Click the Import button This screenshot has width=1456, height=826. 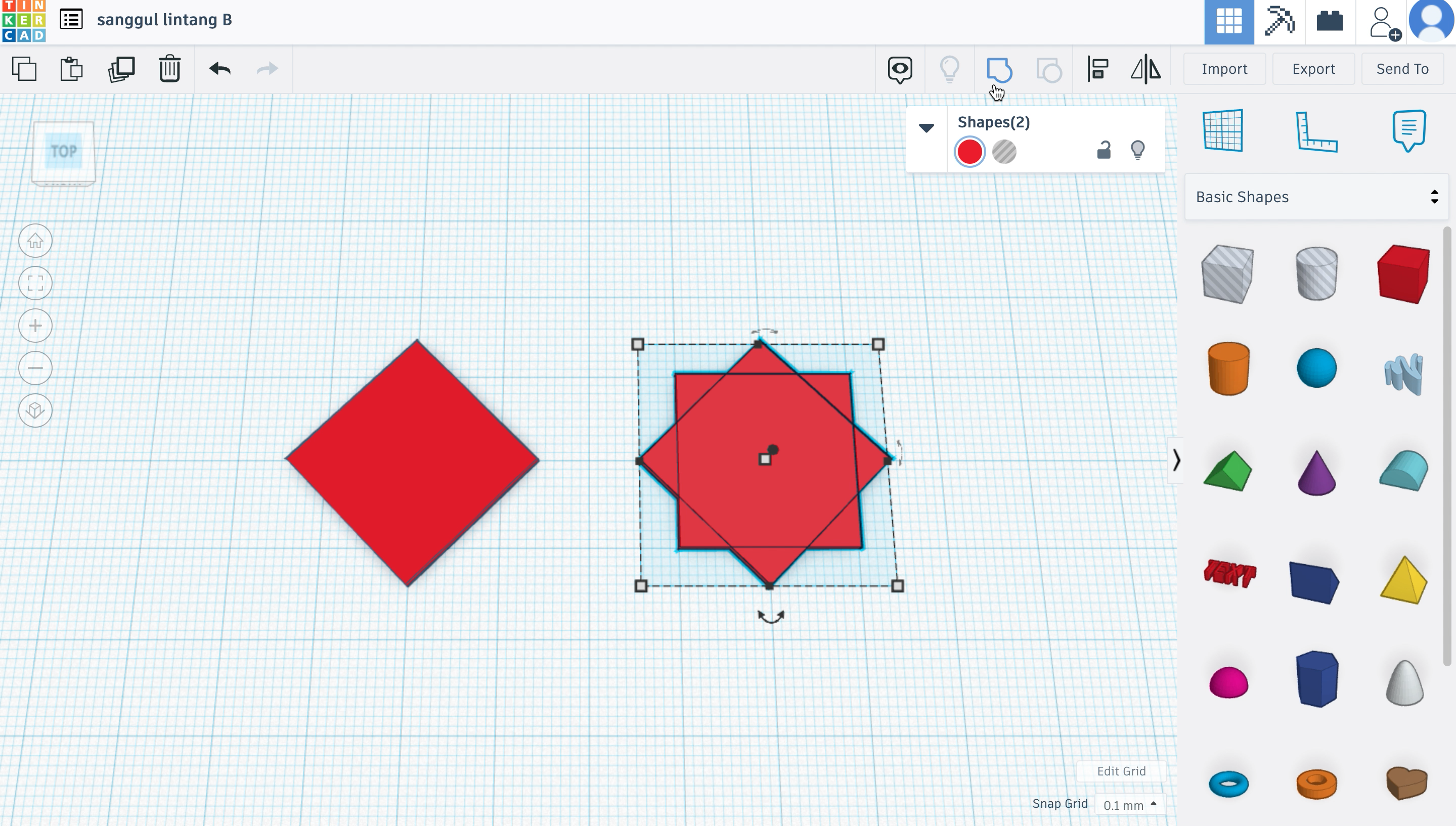click(x=1224, y=69)
